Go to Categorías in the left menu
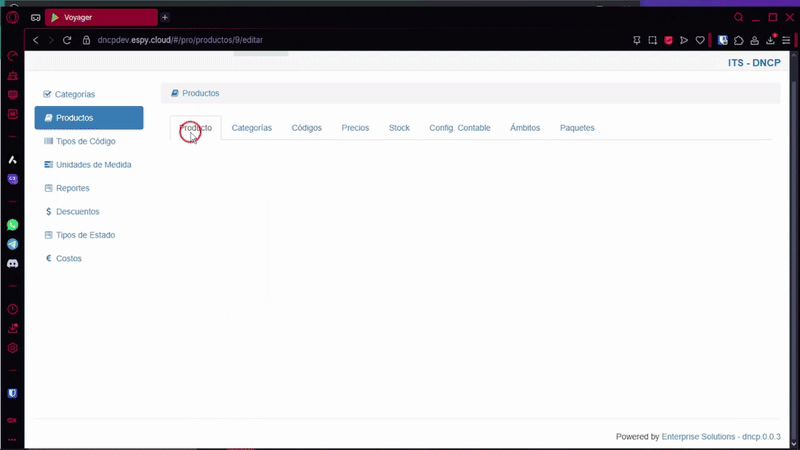 (x=75, y=94)
